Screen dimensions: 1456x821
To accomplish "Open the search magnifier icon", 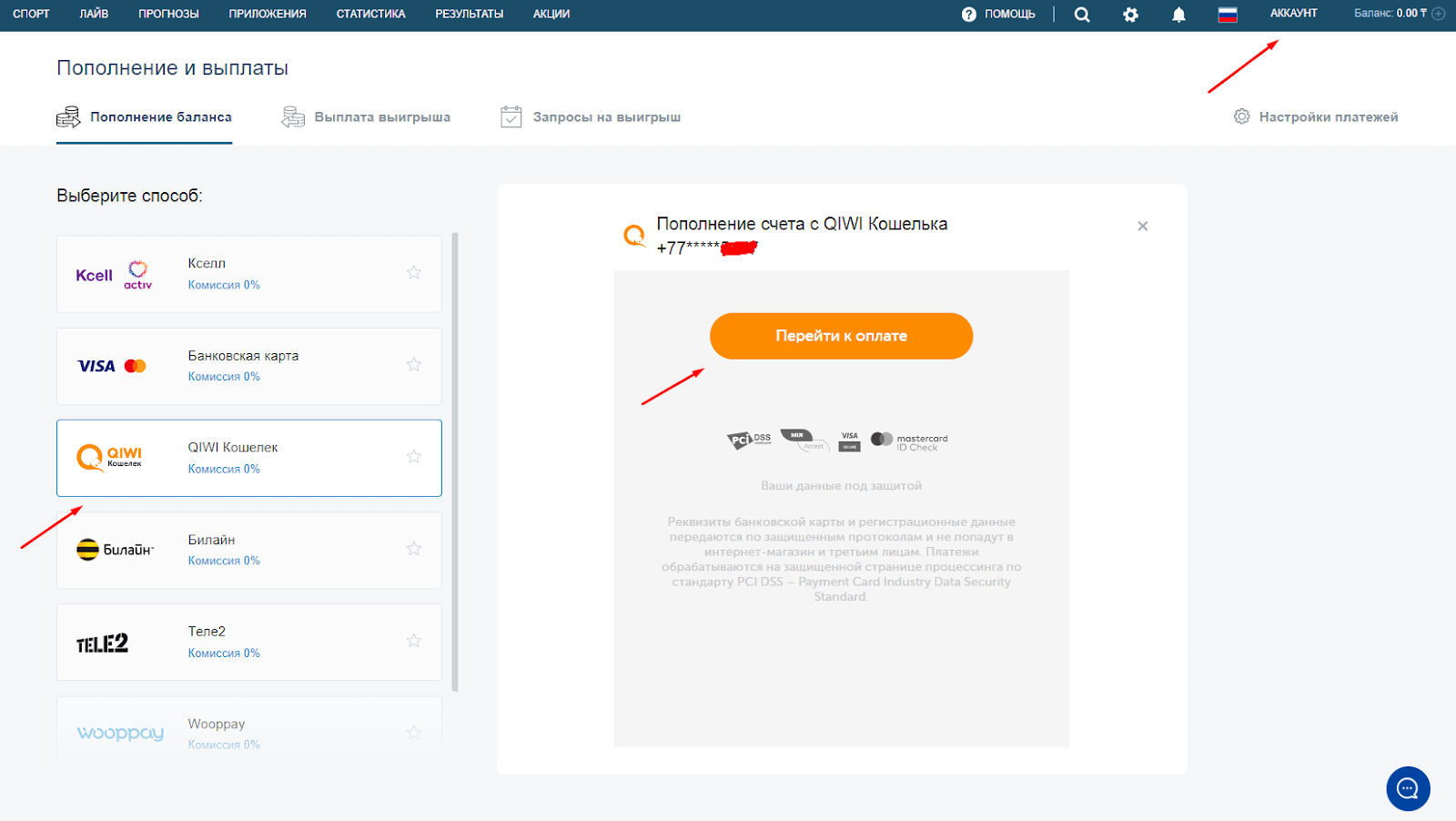I will point(1082,15).
